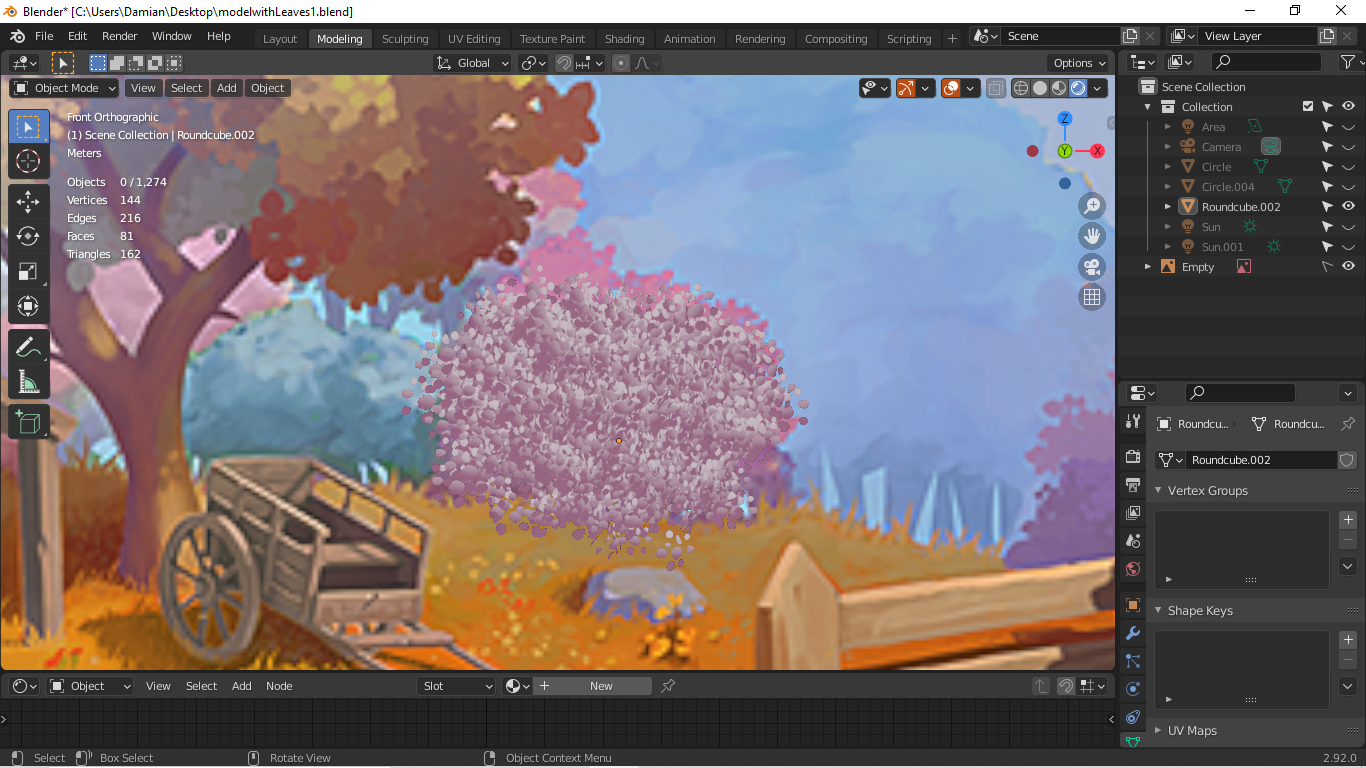Screen dimensions: 1366x768
Task: Open Particle properties tab
Action: tap(1133, 661)
